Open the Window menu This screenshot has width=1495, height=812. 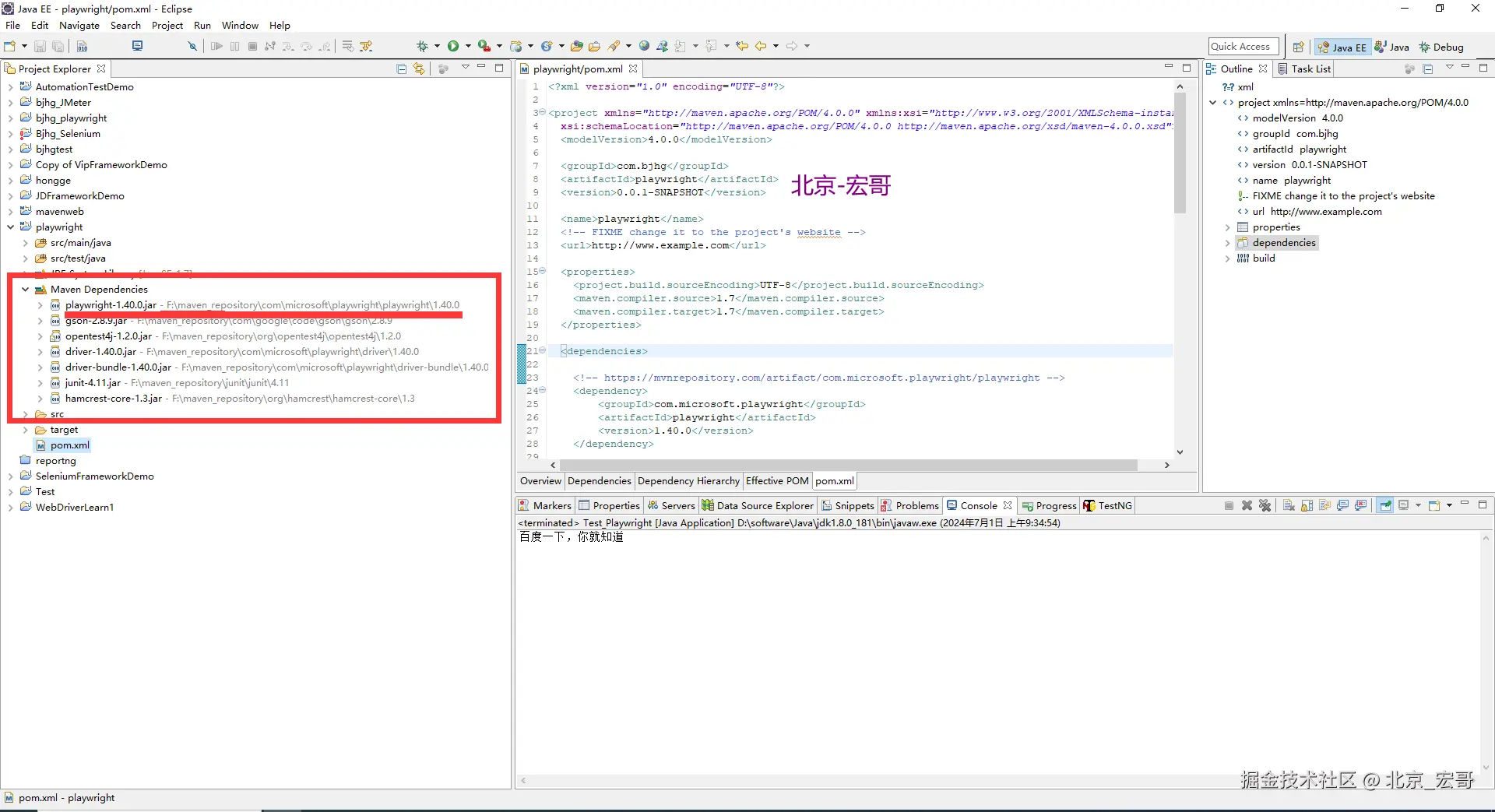pyautogui.click(x=240, y=26)
